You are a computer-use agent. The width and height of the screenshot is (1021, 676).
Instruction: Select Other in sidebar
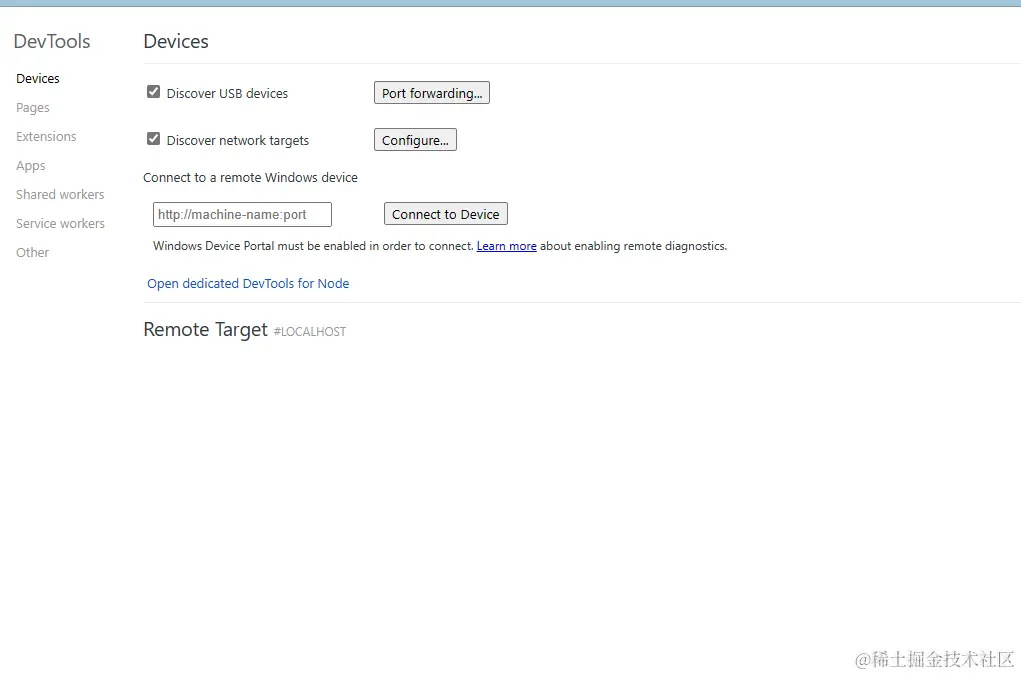(33, 253)
